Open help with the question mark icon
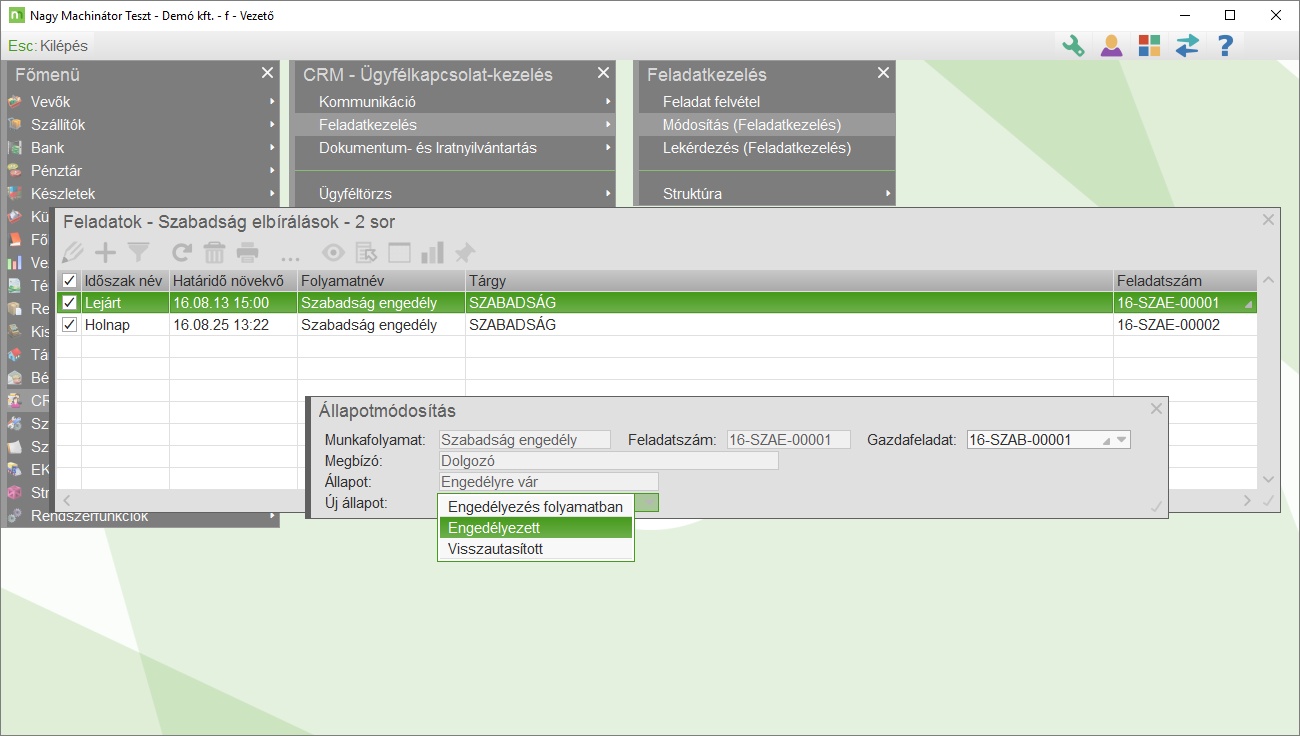This screenshot has height=736, width=1300. (1225, 46)
